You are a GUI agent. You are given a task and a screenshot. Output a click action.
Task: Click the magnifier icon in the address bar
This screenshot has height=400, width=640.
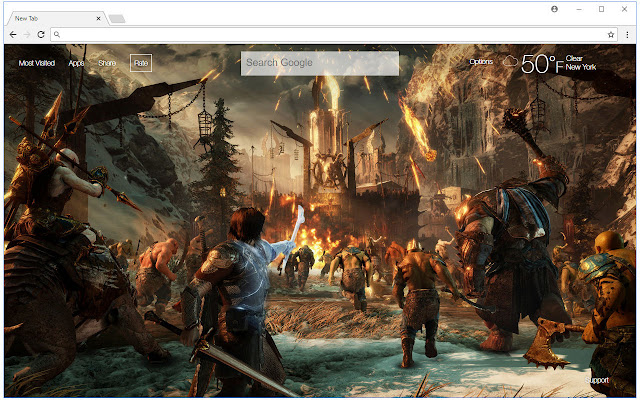coord(57,35)
